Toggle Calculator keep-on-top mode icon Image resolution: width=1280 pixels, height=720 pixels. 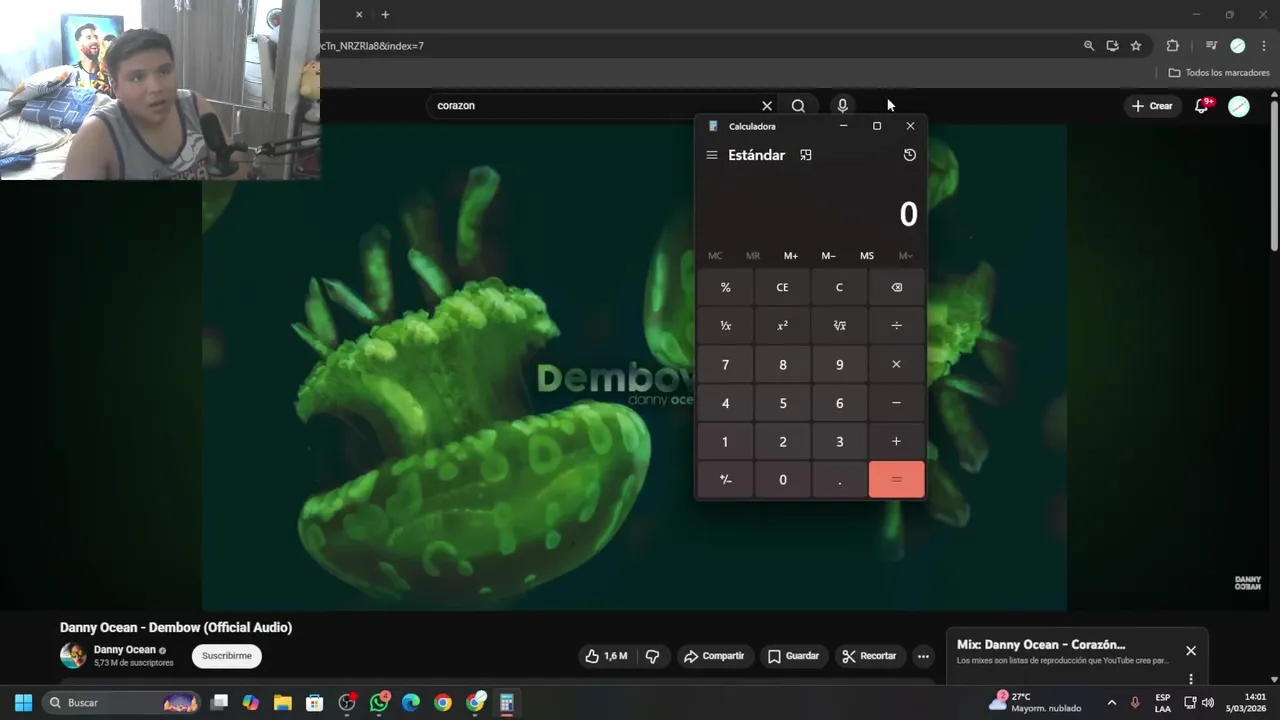[806, 155]
